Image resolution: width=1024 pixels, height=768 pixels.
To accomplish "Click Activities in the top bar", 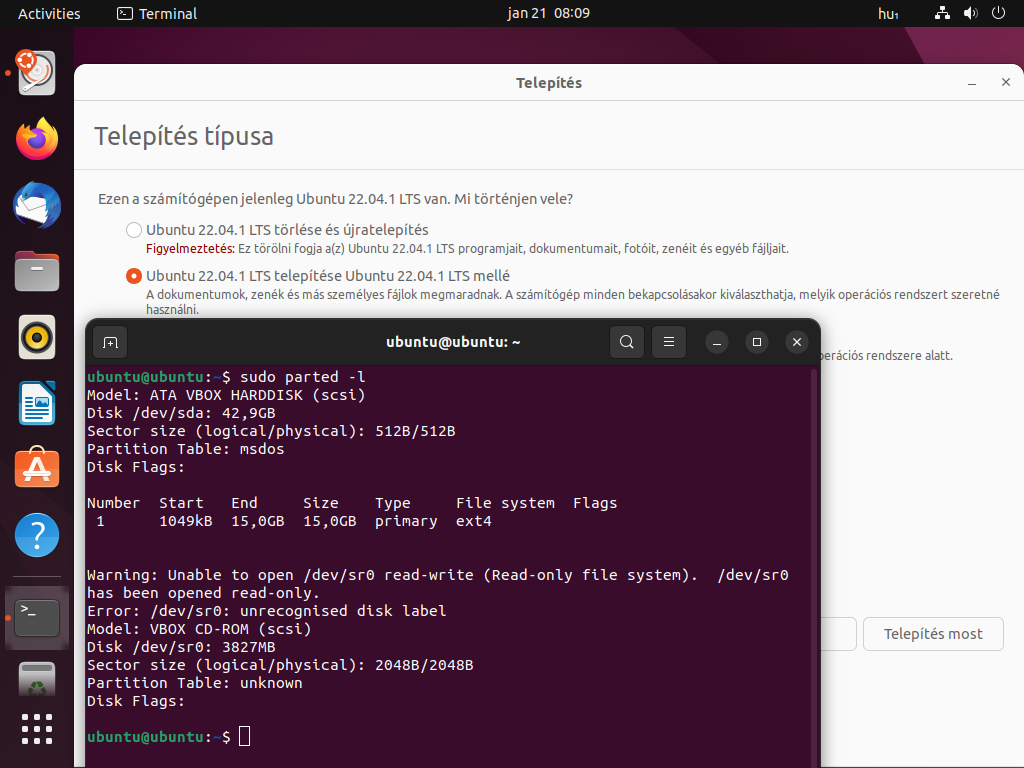I will pos(49,14).
